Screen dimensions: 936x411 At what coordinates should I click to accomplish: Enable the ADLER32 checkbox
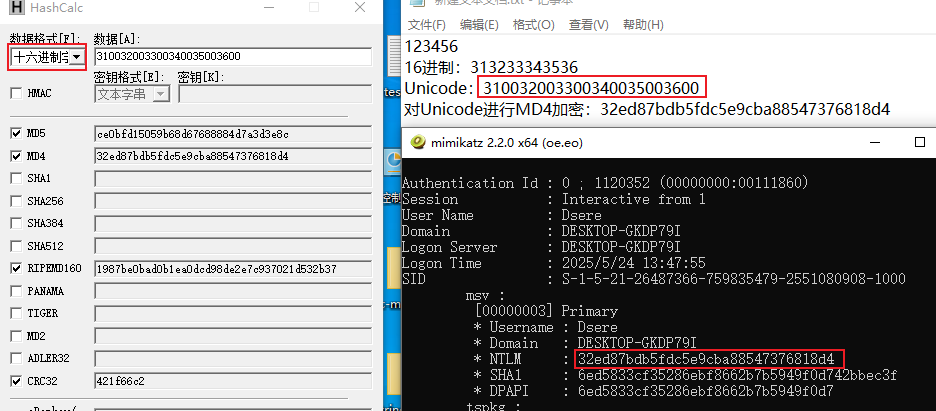pyautogui.click(x=16, y=359)
